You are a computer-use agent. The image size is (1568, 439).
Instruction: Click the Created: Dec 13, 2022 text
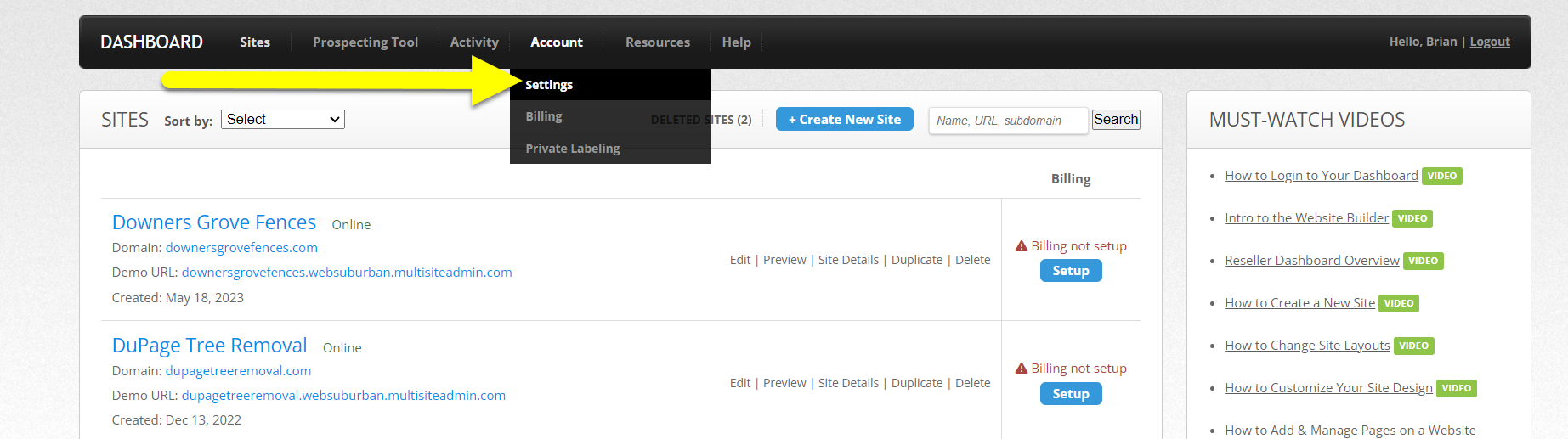pos(177,420)
